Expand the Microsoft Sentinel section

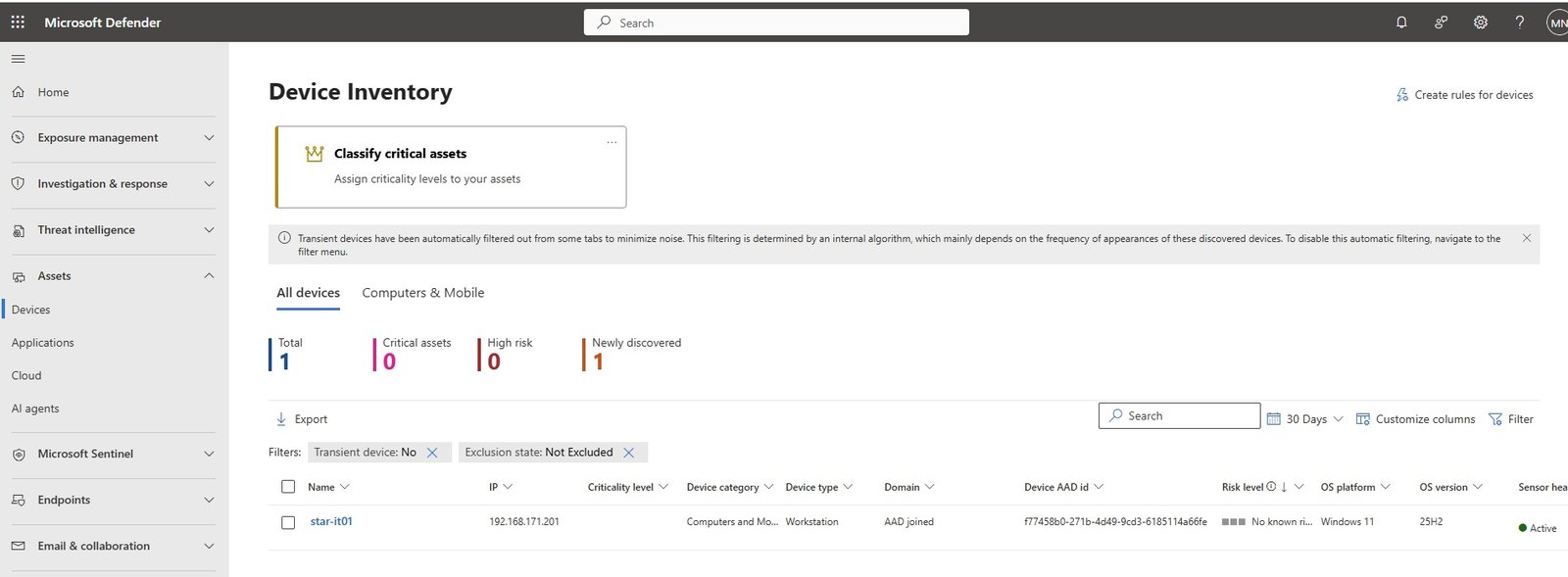pyautogui.click(x=209, y=455)
